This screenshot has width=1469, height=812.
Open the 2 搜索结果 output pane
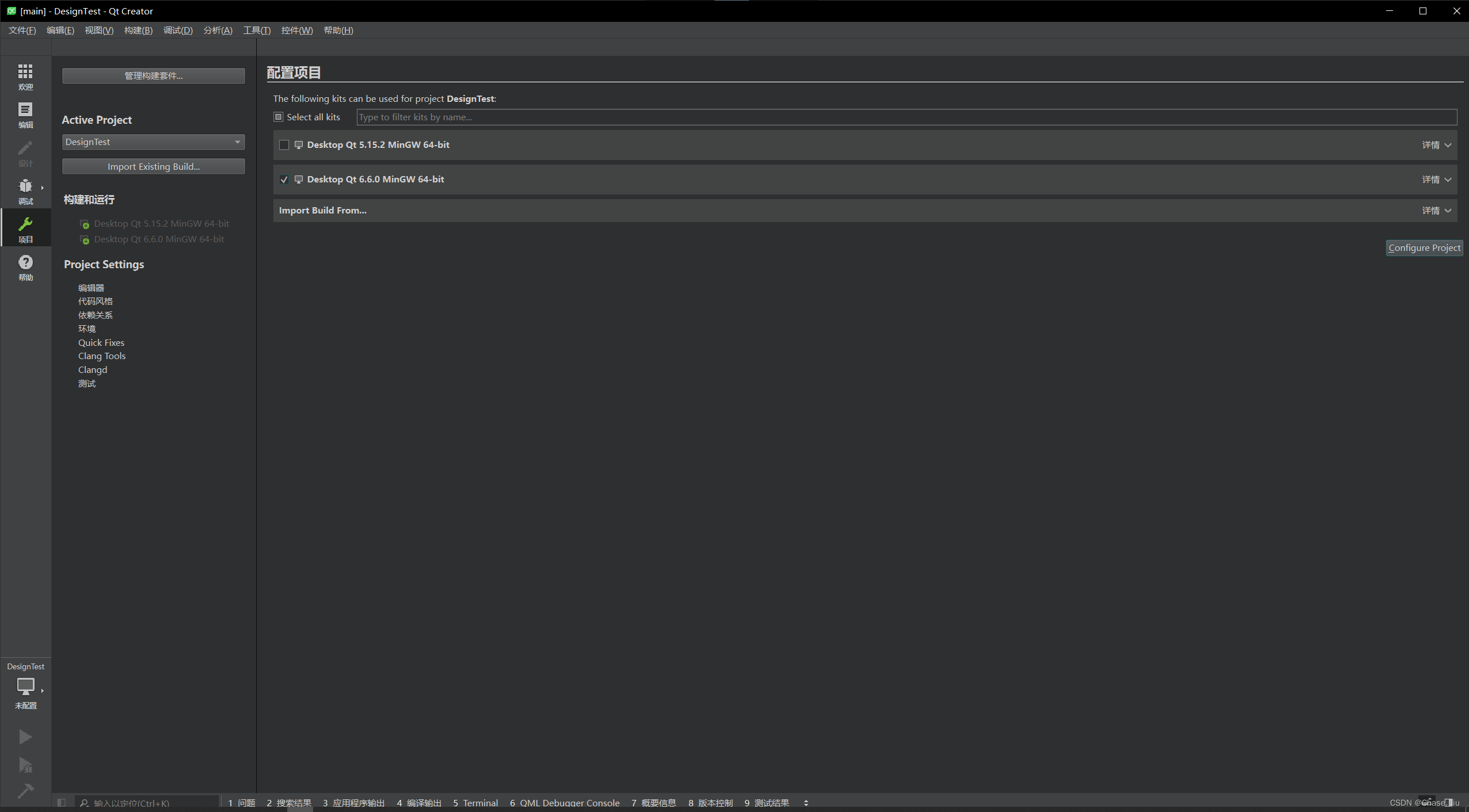289,803
